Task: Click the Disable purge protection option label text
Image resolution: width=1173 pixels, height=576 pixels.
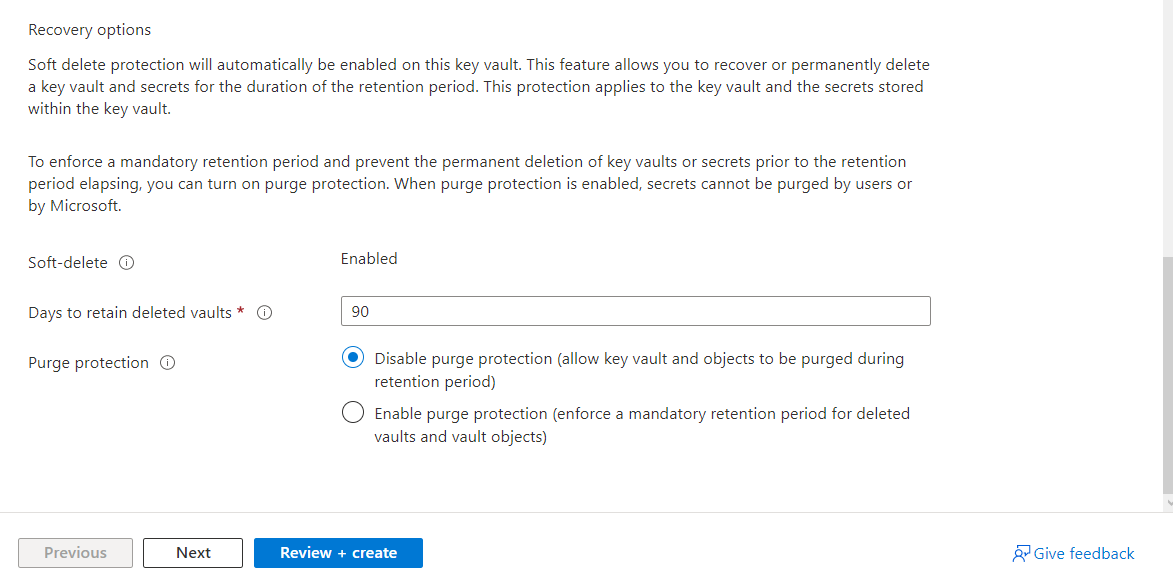Action: tap(639, 370)
